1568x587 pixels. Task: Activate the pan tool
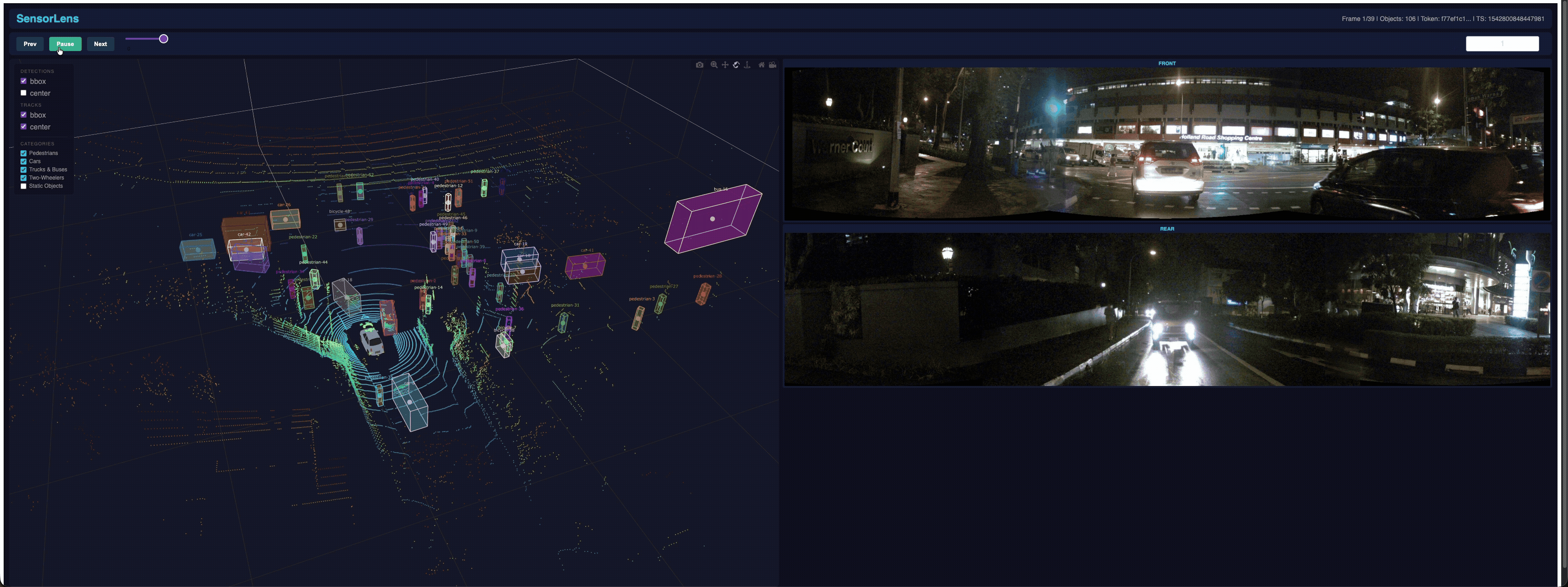725,65
